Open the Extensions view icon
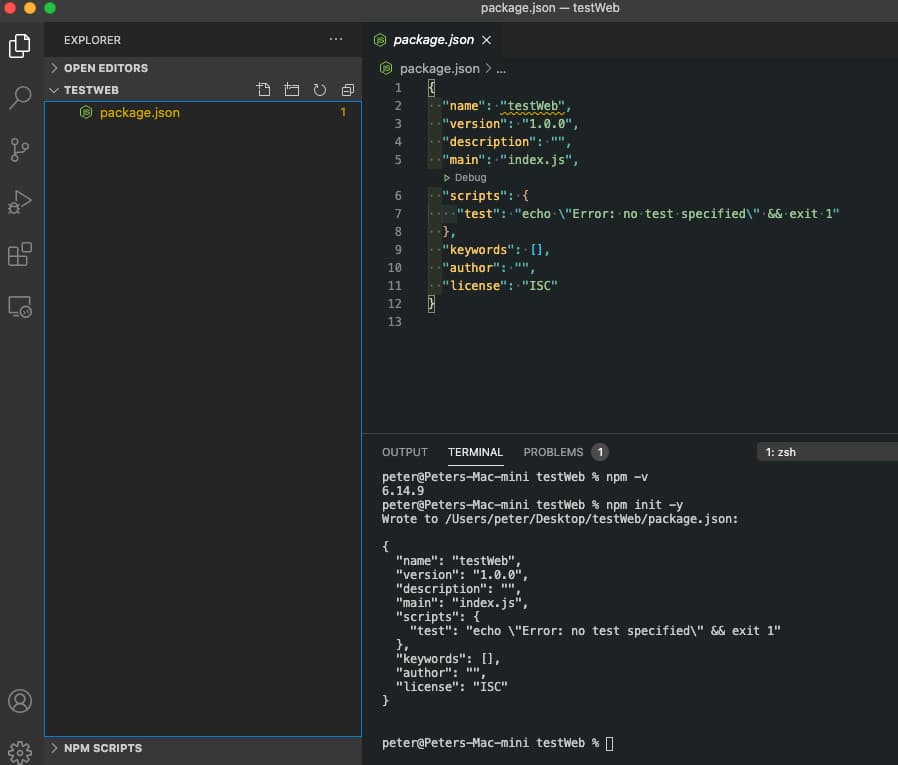 coord(20,254)
